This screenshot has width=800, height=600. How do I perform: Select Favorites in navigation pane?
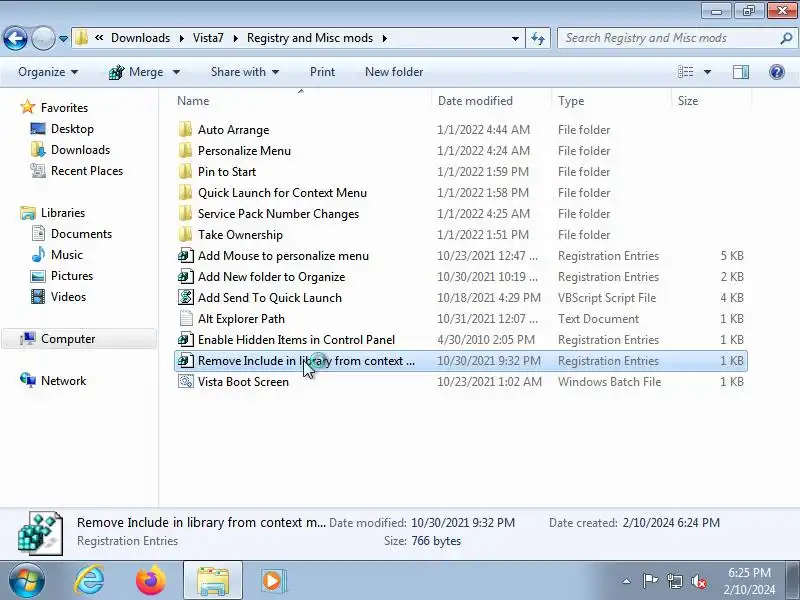pyautogui.click(x=64, y=108)
